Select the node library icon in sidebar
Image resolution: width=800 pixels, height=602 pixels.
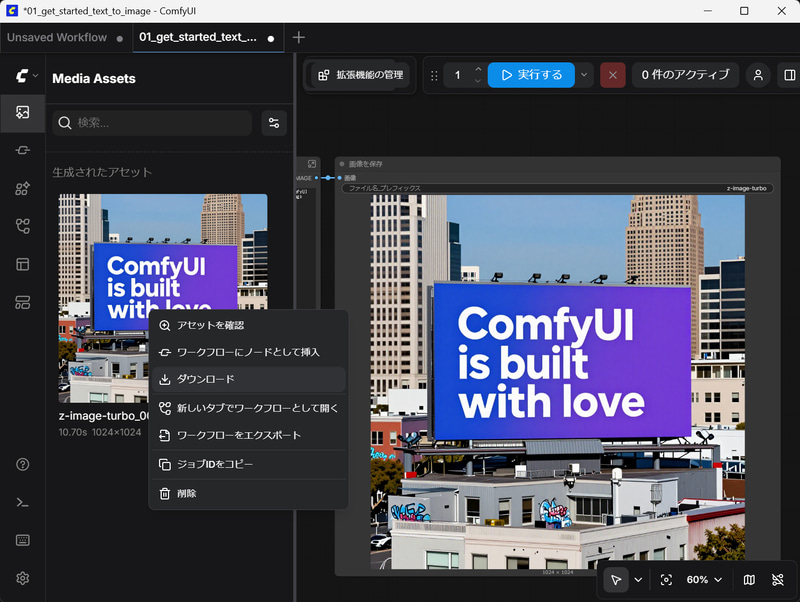(22, 188)
